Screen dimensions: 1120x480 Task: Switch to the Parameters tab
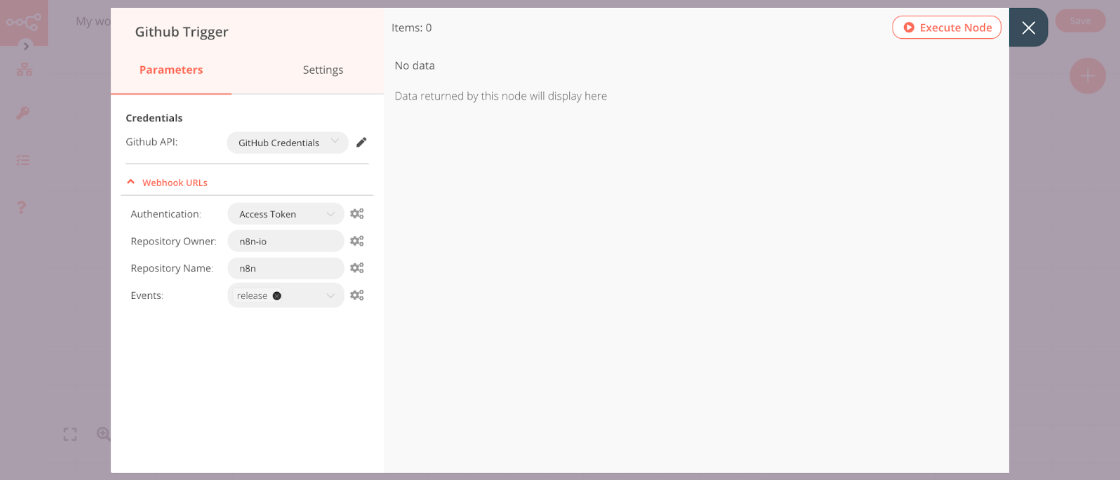(171, 70)
